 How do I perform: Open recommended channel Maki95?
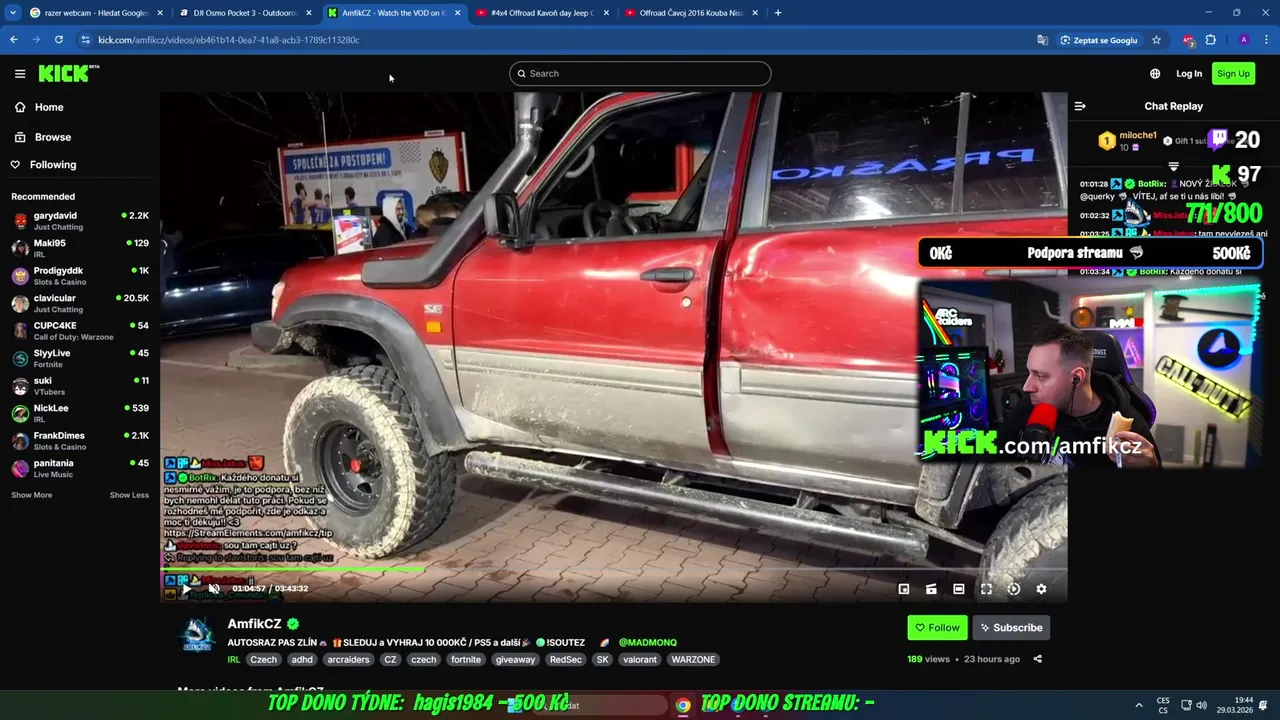80,248
